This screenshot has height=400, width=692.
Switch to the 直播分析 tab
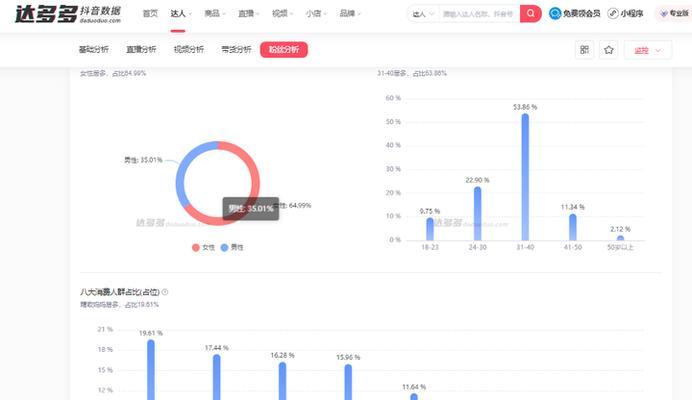click(141, 49)
